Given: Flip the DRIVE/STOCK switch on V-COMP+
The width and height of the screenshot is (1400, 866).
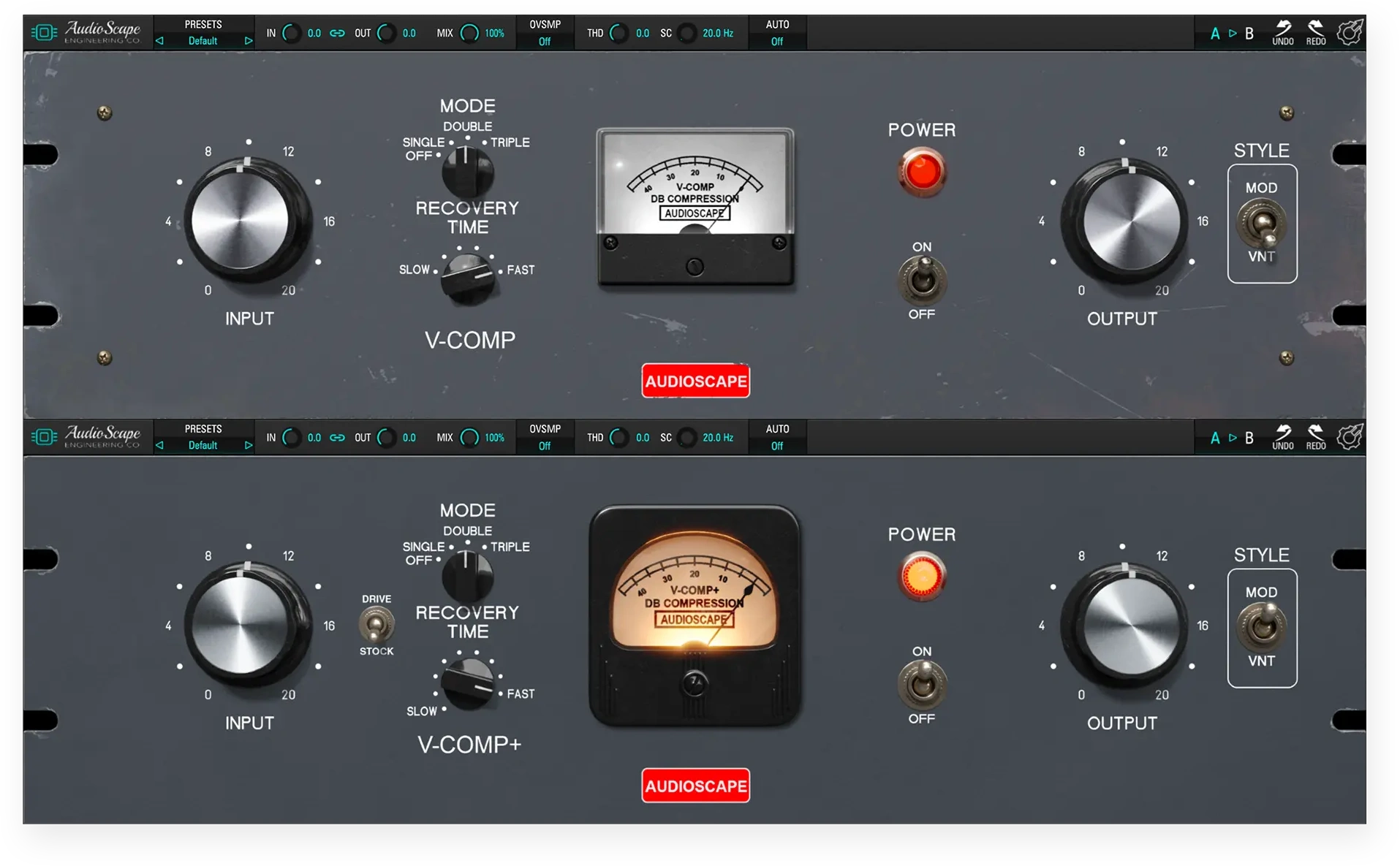Looking at the screenshot, I should [x=377, y=626].
